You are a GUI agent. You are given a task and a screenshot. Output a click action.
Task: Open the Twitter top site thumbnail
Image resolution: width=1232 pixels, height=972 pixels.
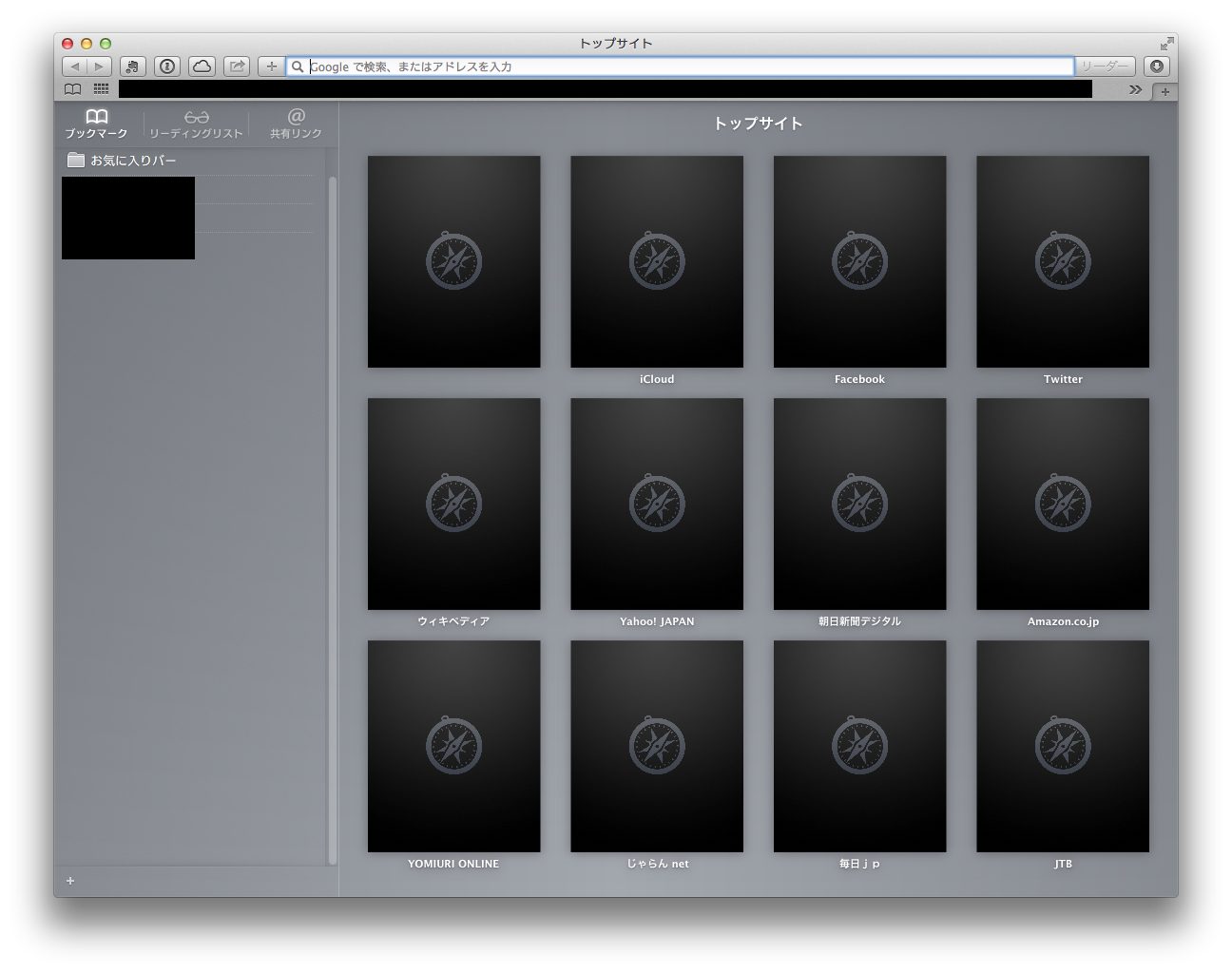point(1063,261)
